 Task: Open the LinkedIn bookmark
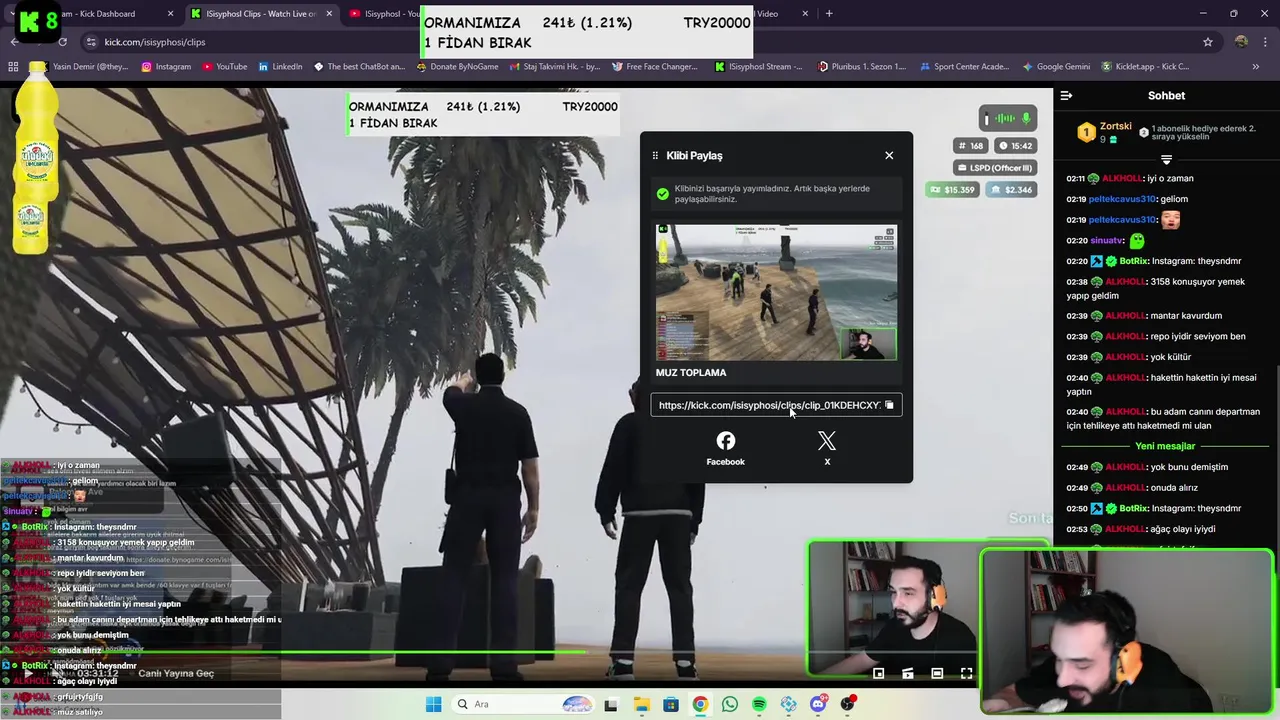pos(280,67)
